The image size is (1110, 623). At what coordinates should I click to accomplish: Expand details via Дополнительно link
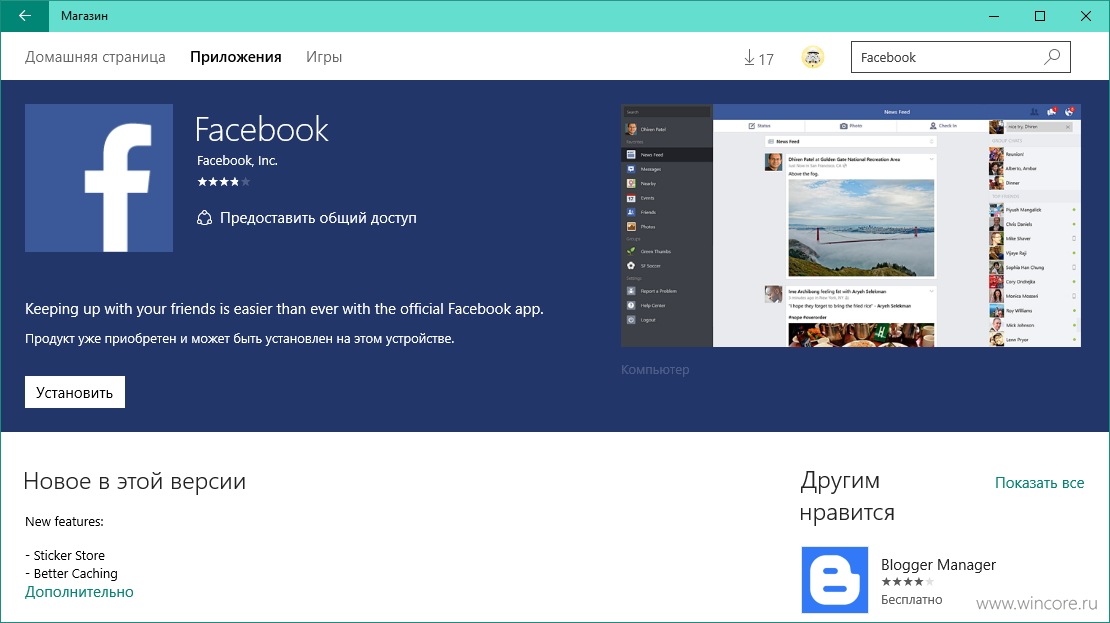pyautogui.click(x=79, y=592)
